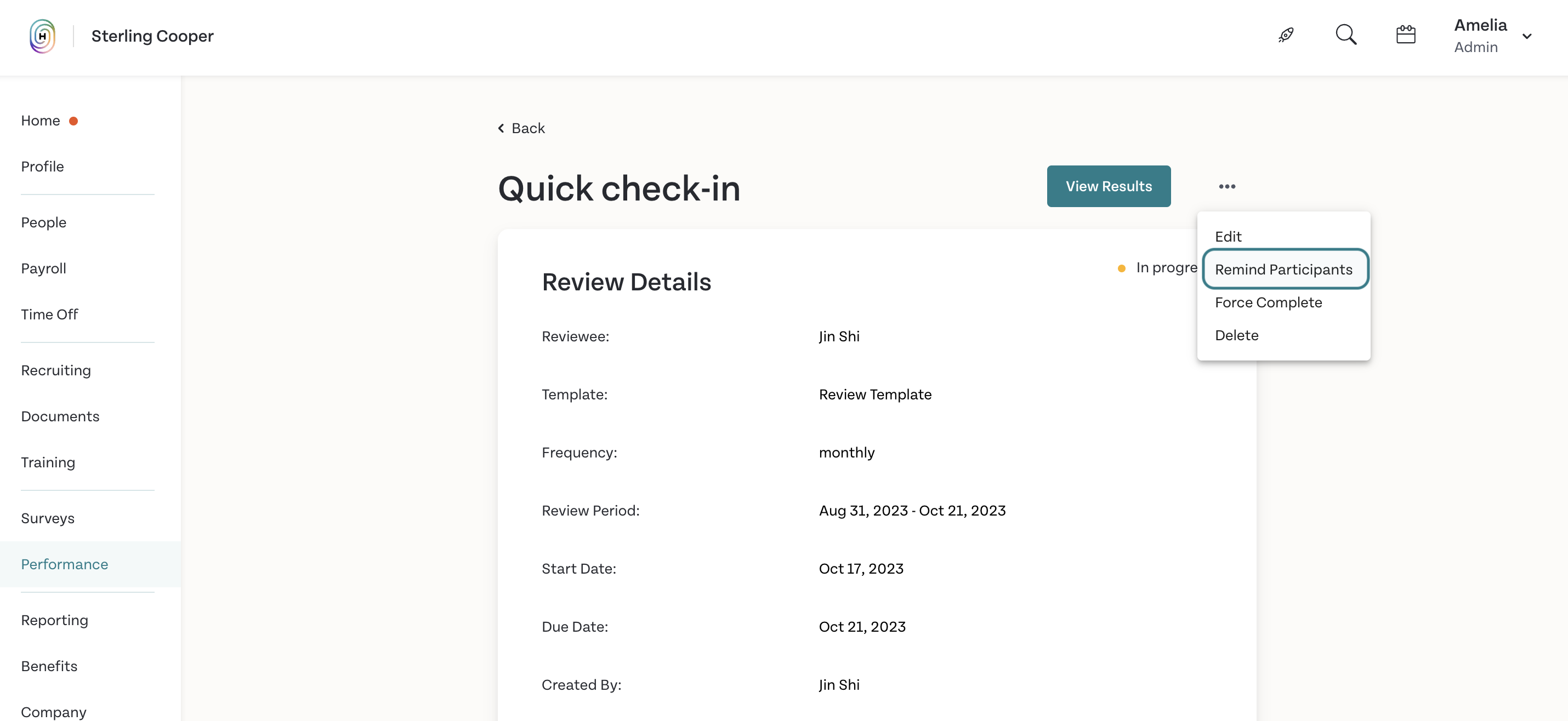The width and height of the screenshot is (1568, 721).
Task: Click the Sterling Cooper company name
Action: pos(152,36)
